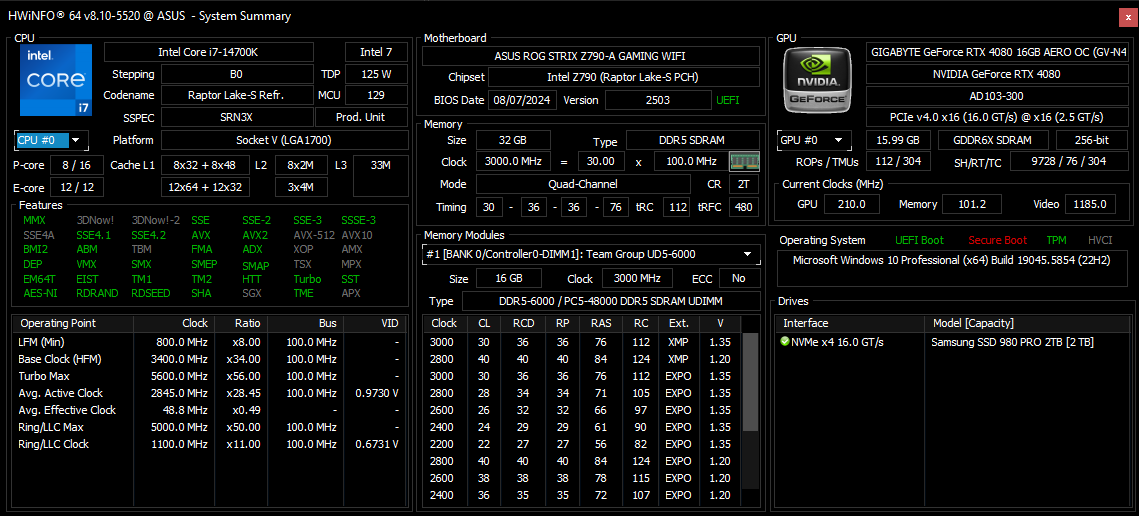Click the GDDR6X SDRAM memory type field

point(993,140)
